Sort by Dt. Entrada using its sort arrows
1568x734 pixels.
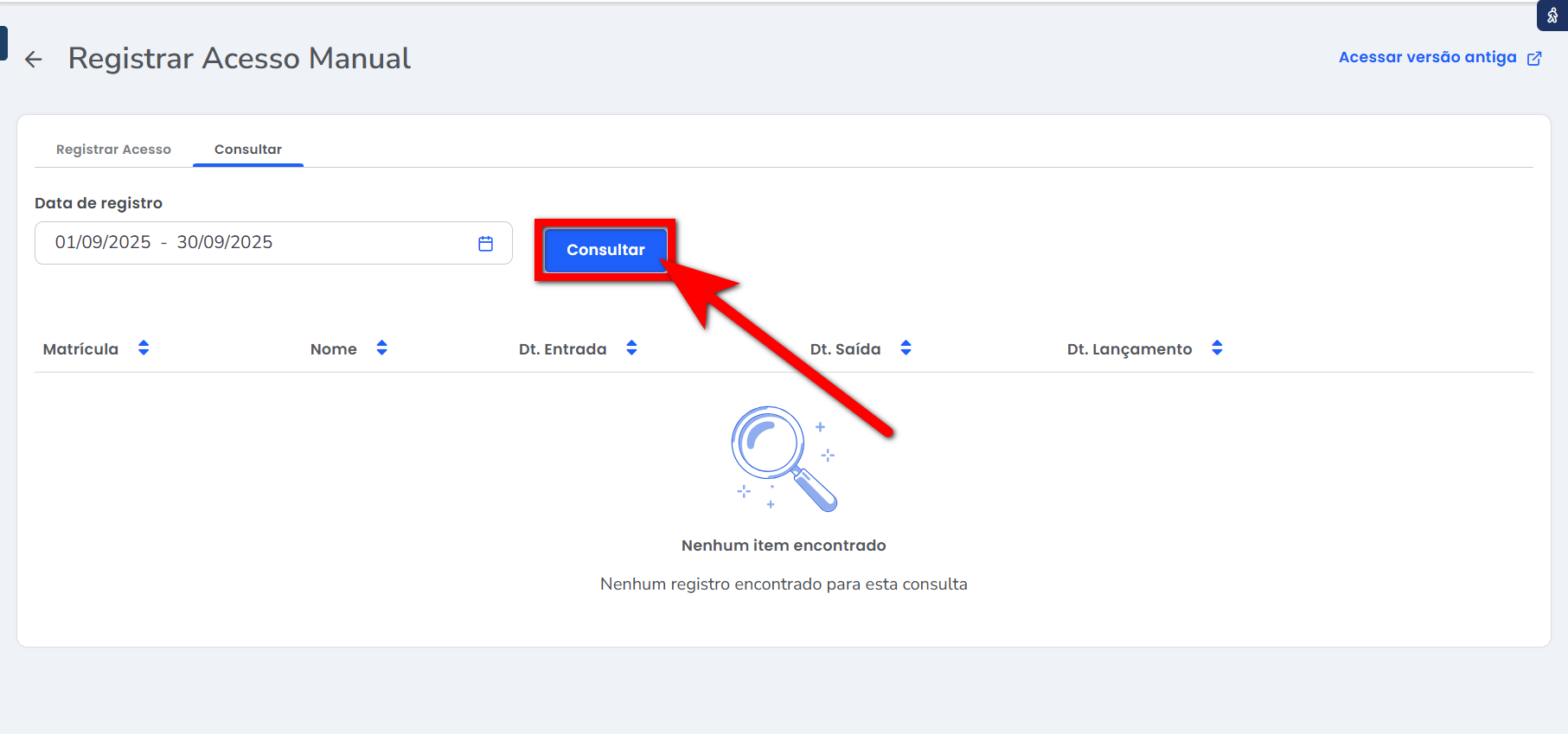(631, 348)
